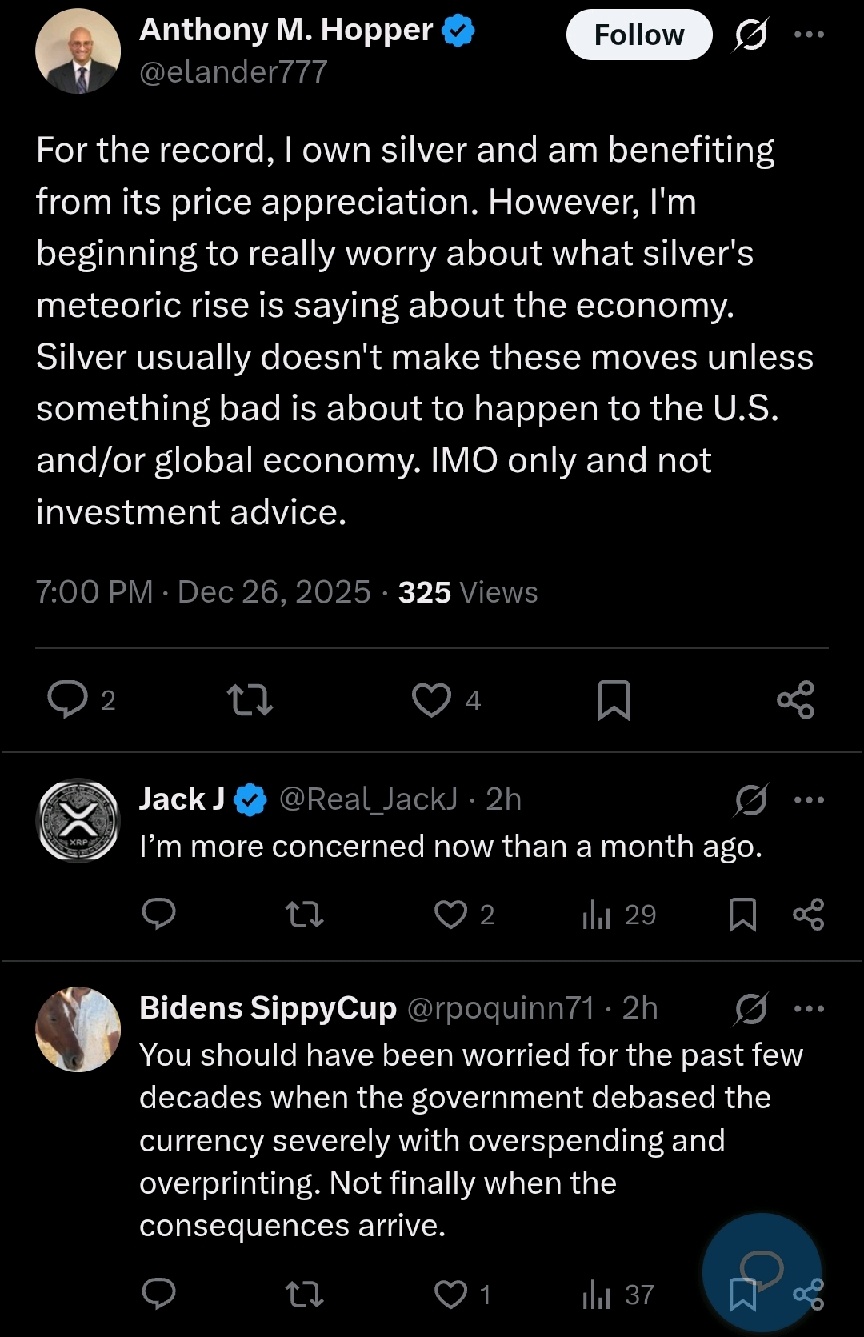
Task: View analytics of Jack J's reply
Action: coord(618,914)
